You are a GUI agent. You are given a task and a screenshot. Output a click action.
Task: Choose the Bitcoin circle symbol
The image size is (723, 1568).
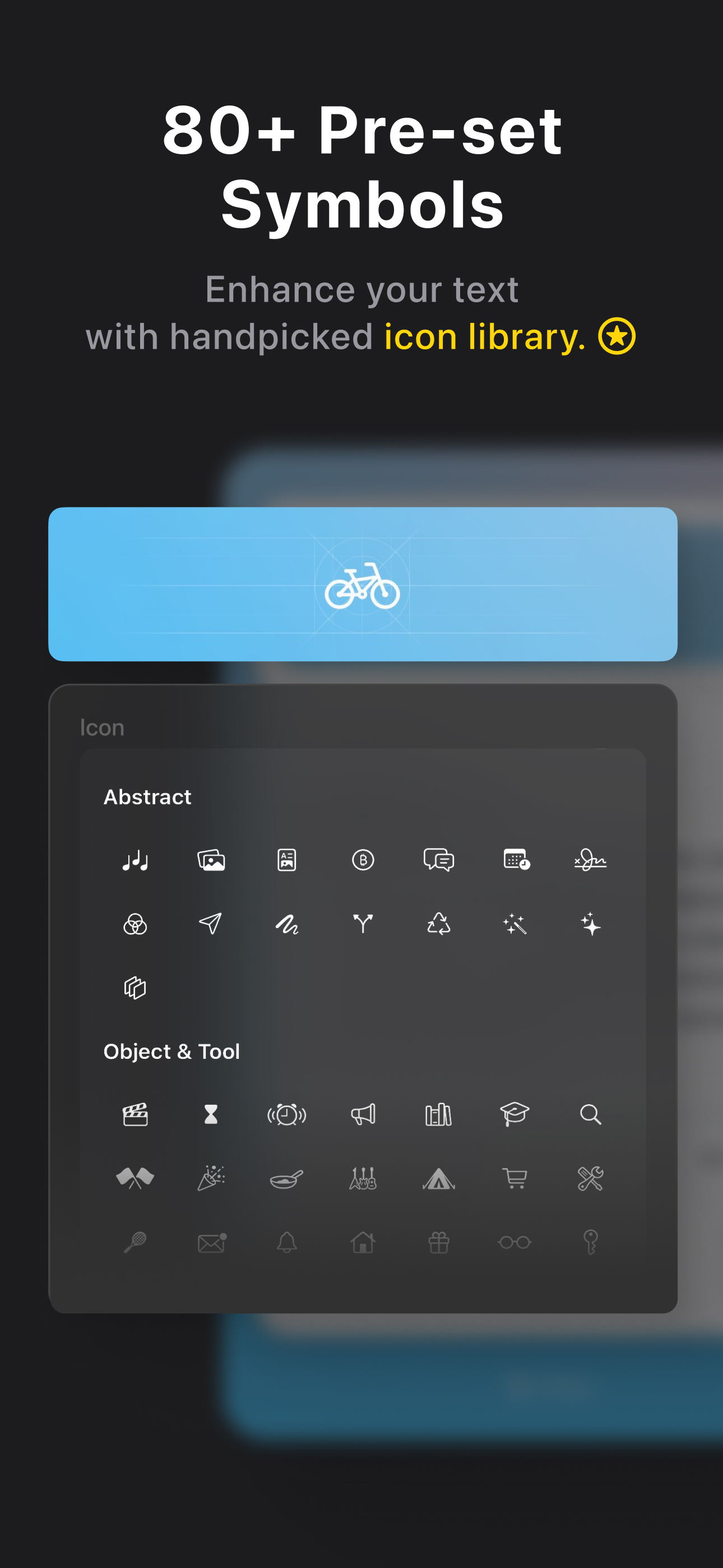pos(363,860)
